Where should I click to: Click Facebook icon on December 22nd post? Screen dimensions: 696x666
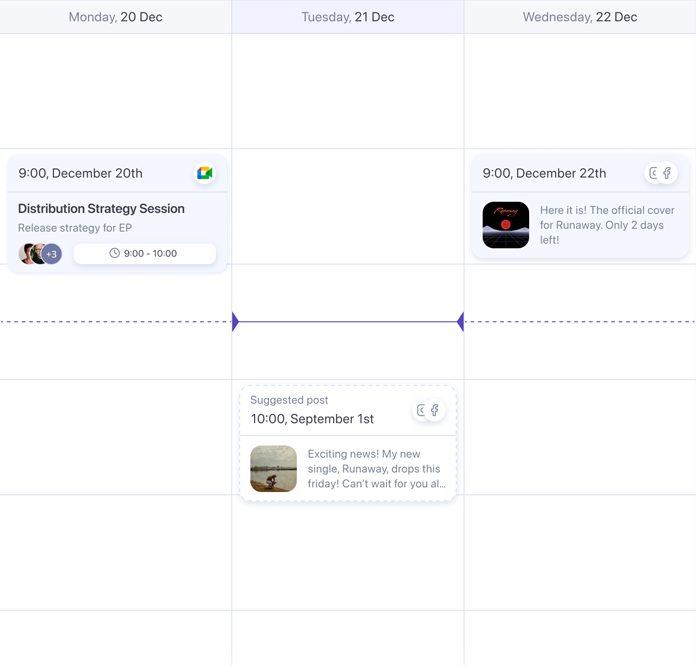click(667, 173)
